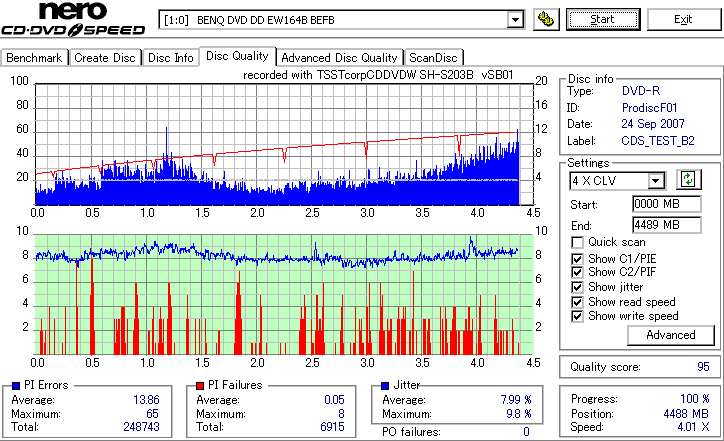The image size is (724, 441).
Task: Click the date 24 Sep 2007
Action: pos(653,124)
